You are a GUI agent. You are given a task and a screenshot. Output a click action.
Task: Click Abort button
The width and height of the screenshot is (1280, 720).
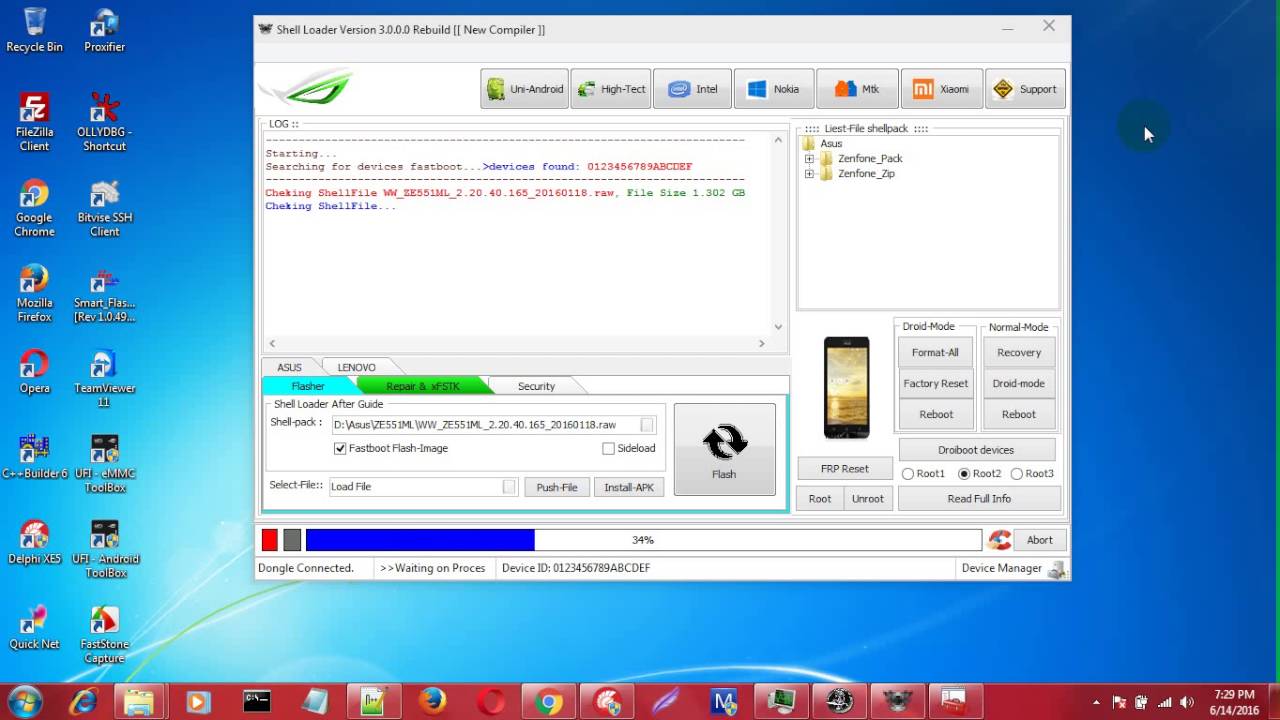click(1039, 540)
